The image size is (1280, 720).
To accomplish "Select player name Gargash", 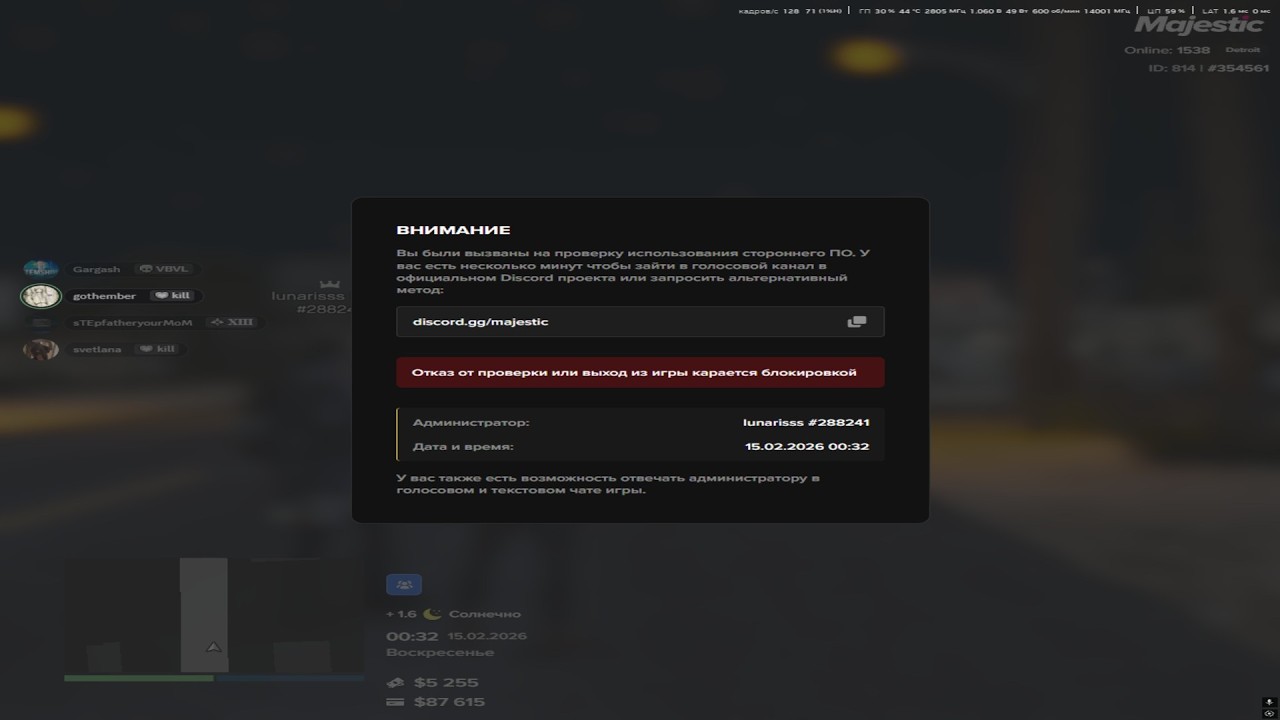I will pyautogui.click(x=96, y=269).
